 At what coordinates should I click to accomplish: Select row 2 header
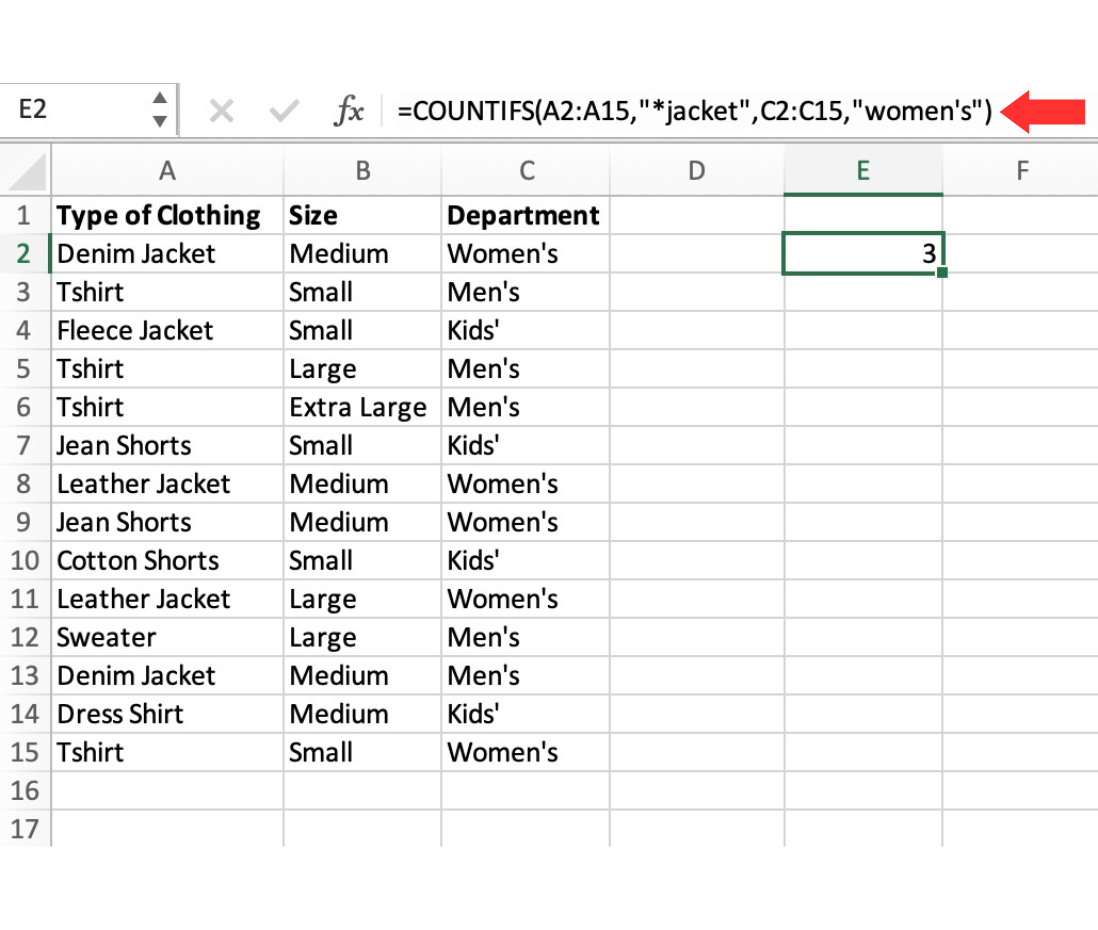coord(25,254)
